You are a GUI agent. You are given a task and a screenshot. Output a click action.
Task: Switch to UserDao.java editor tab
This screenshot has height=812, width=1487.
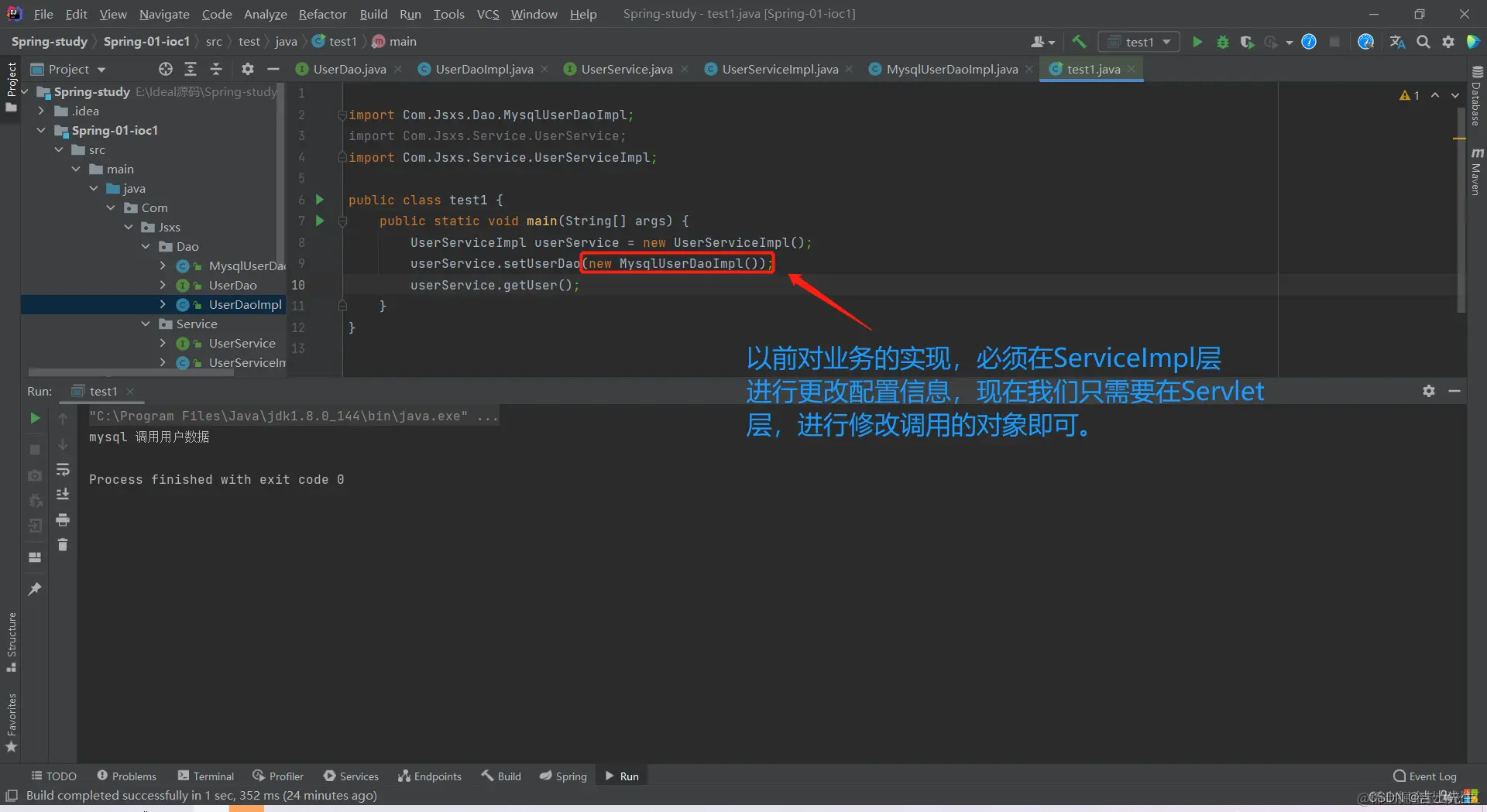click(349, 69)
